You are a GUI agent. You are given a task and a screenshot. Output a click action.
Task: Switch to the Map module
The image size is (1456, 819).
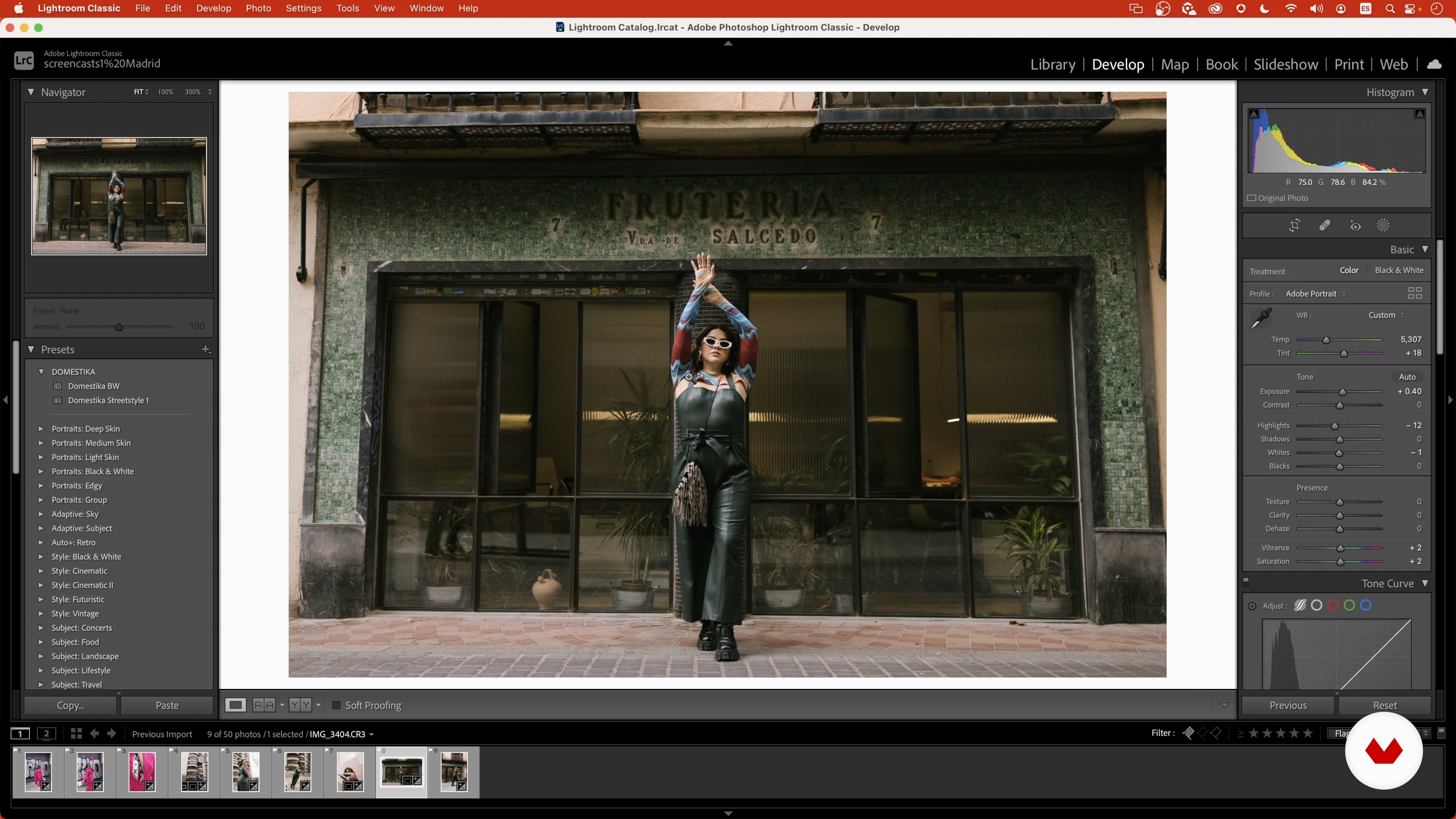pos(1175,64)
